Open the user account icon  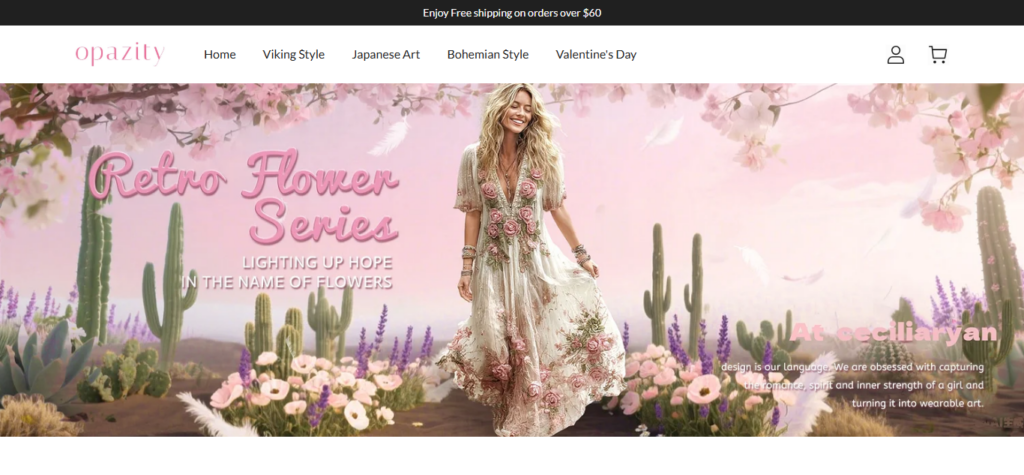click(x=895, y=55)
